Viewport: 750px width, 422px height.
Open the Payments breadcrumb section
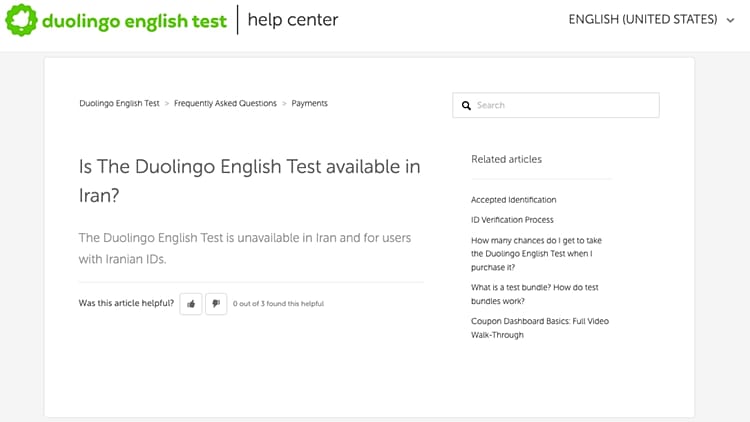[x=309, y=103]
